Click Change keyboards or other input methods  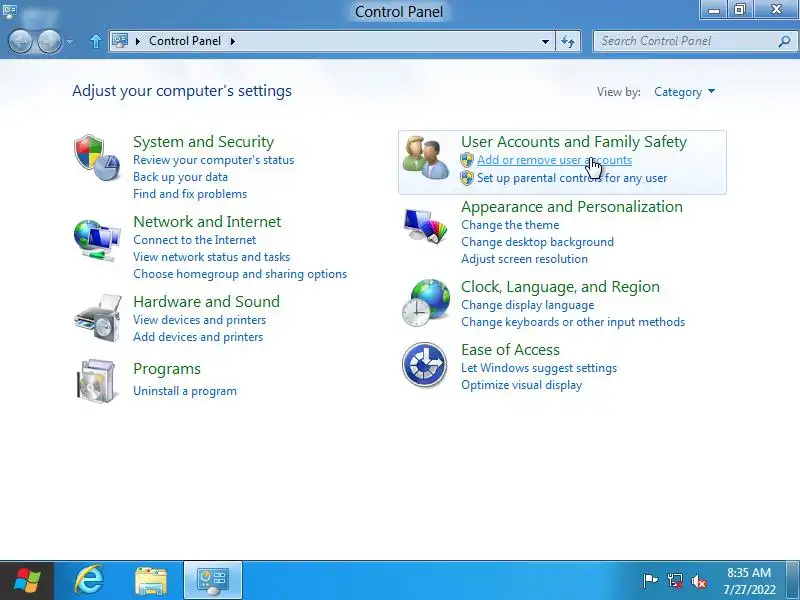click(x=573, y=322)
